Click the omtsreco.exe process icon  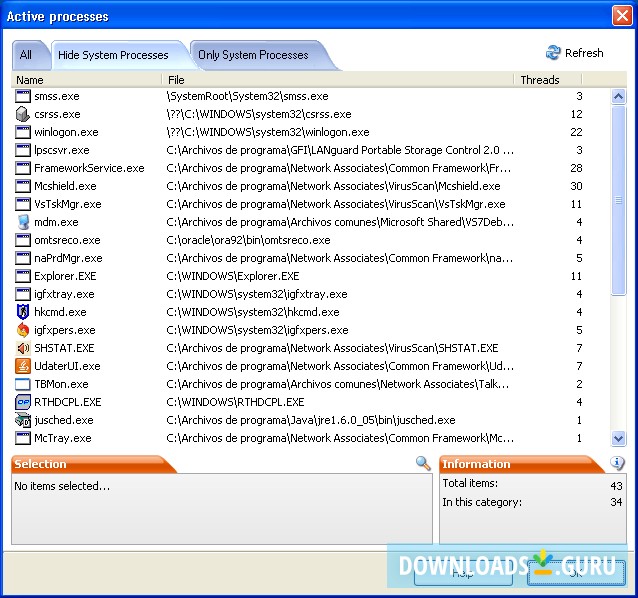click(x=23, y=240)
